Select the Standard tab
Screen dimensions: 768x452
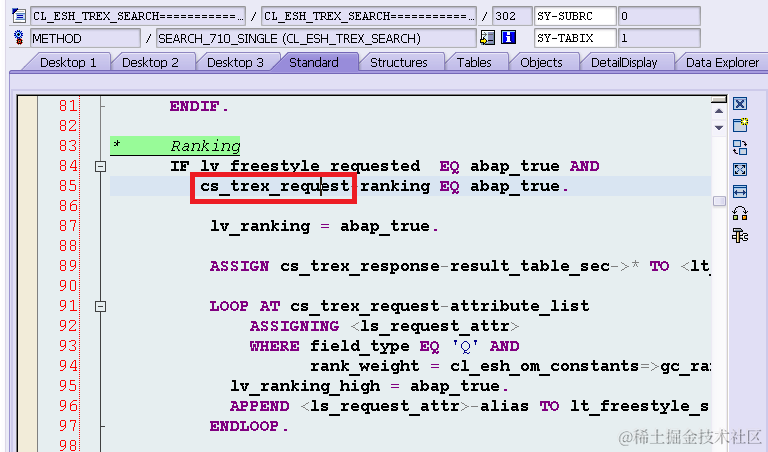pyautogui.click(x=314, y=63)
